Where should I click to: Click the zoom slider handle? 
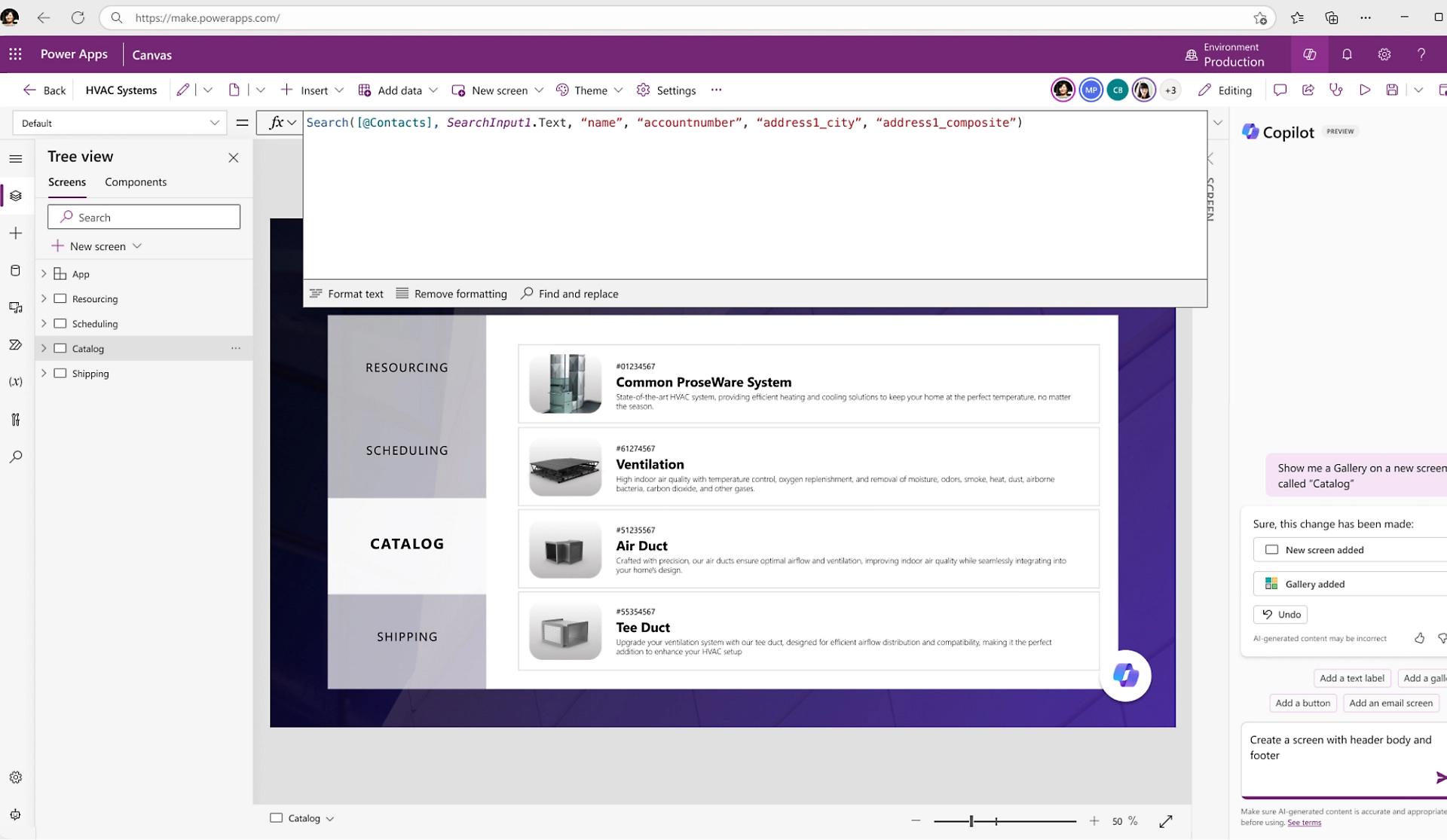coord(971,821)
